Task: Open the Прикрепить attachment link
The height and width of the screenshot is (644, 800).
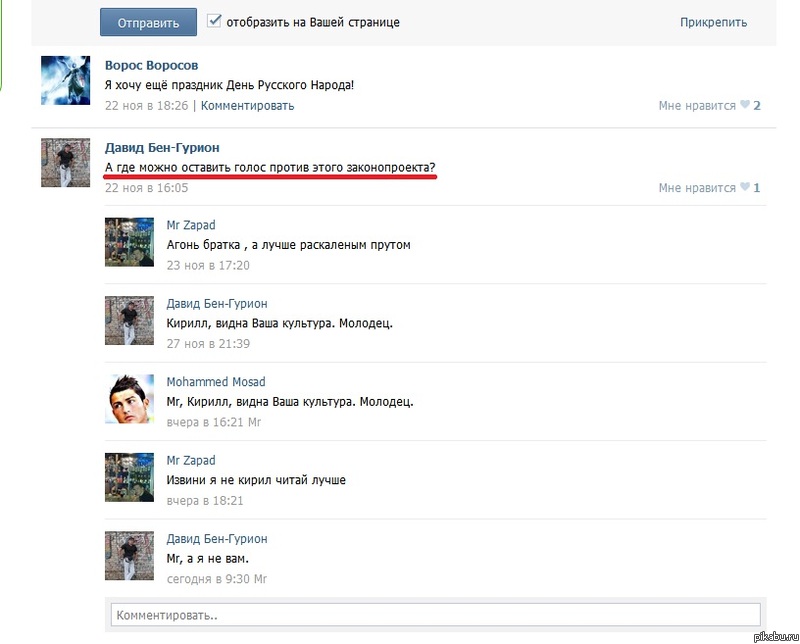Action: 713,22
